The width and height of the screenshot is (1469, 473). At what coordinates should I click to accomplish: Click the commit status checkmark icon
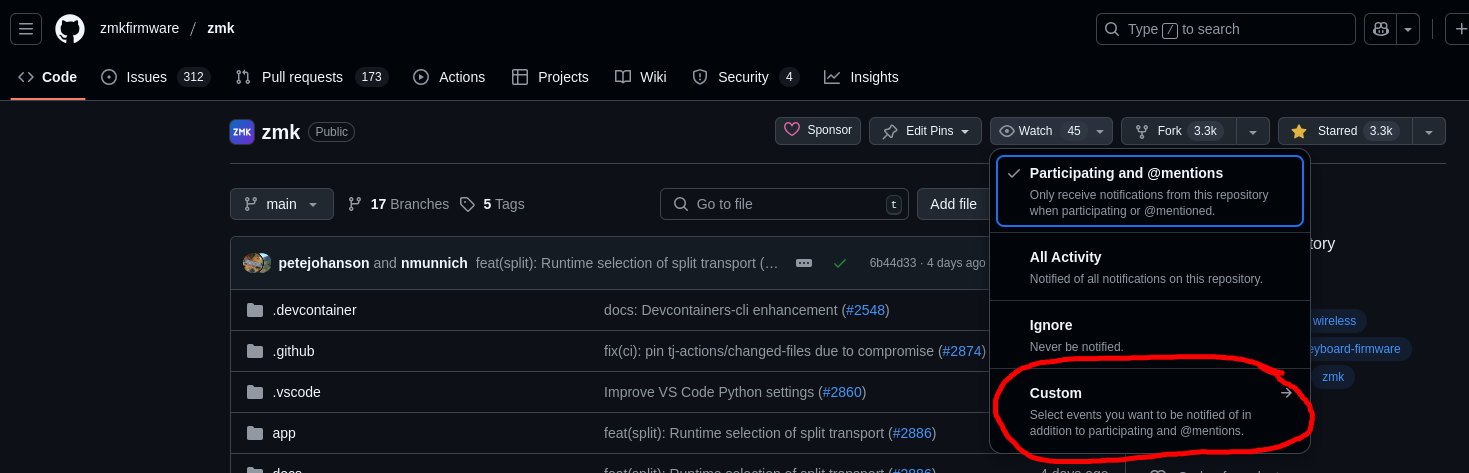tap(840, 263)
